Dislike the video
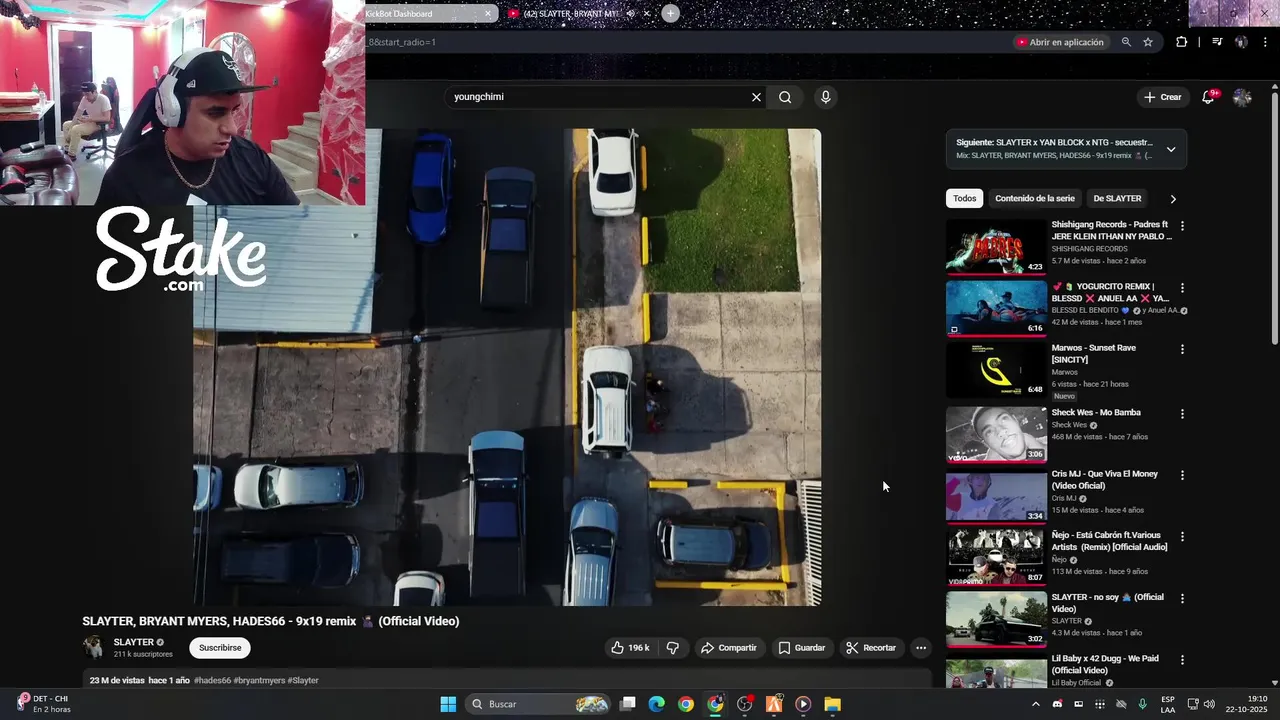Viewport: 1280px width, 720px height. (673, 648)
